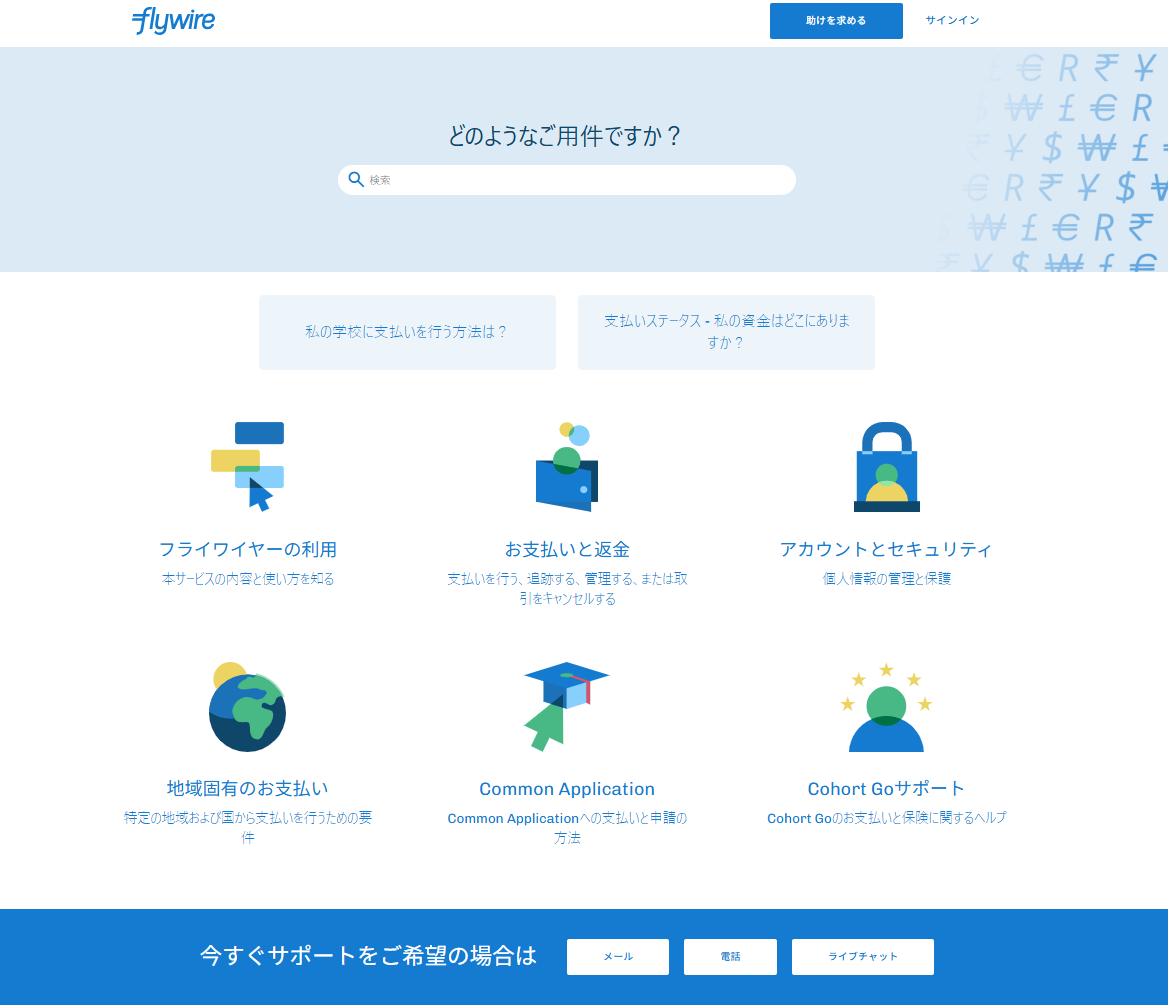The height and width of the screenshot is (1006, 1168).
Task: Open the アカウントとセキュリティ category link
Action: [x=886, y=549]
